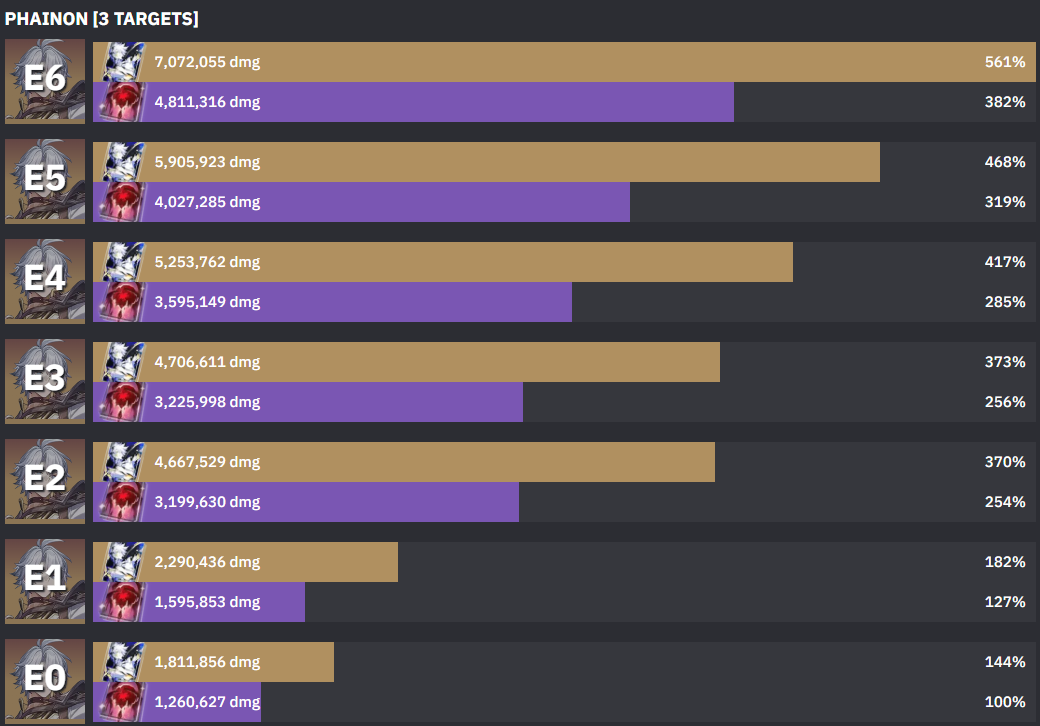Screen dimensions: 1040x726
Task: Click the white-haired light cone icon beside 5,253,762 dmg
Action: tap(123, 262)
